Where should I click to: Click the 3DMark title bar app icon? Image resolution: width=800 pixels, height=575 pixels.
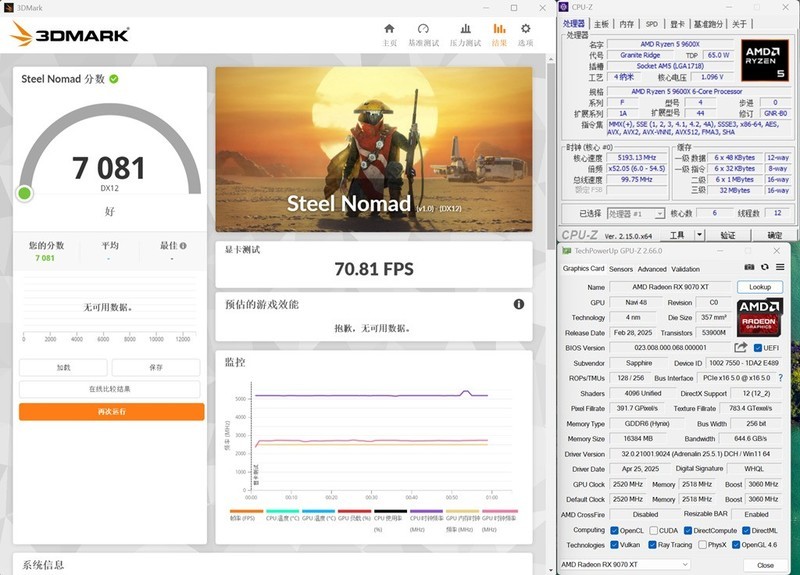pos(8,8)
